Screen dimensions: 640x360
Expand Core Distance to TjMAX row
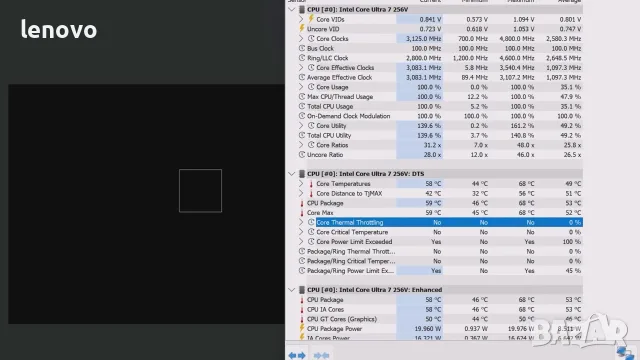(x=301, y=193)
